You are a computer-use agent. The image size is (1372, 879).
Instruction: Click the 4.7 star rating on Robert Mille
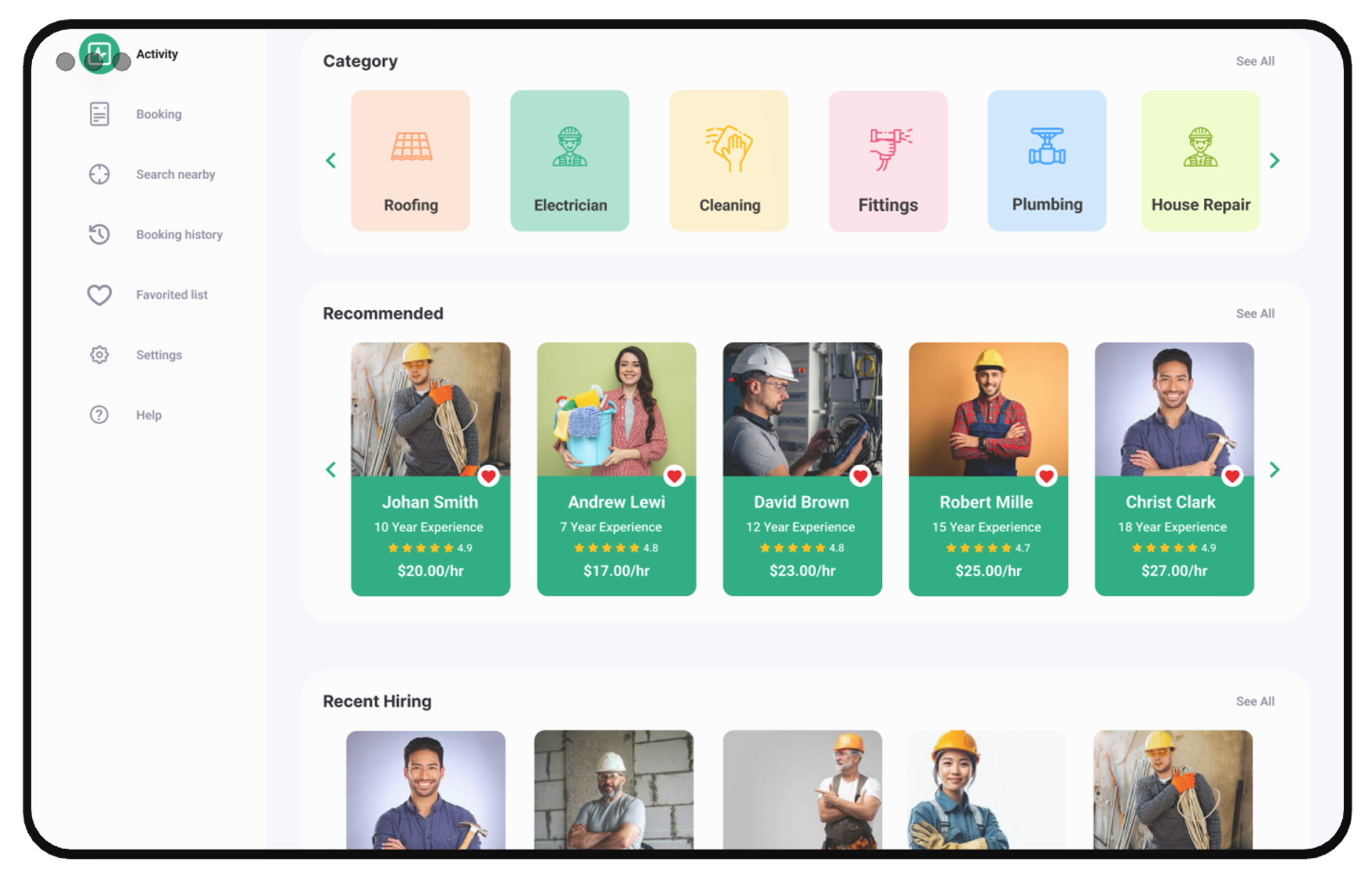tap(988, 547)
